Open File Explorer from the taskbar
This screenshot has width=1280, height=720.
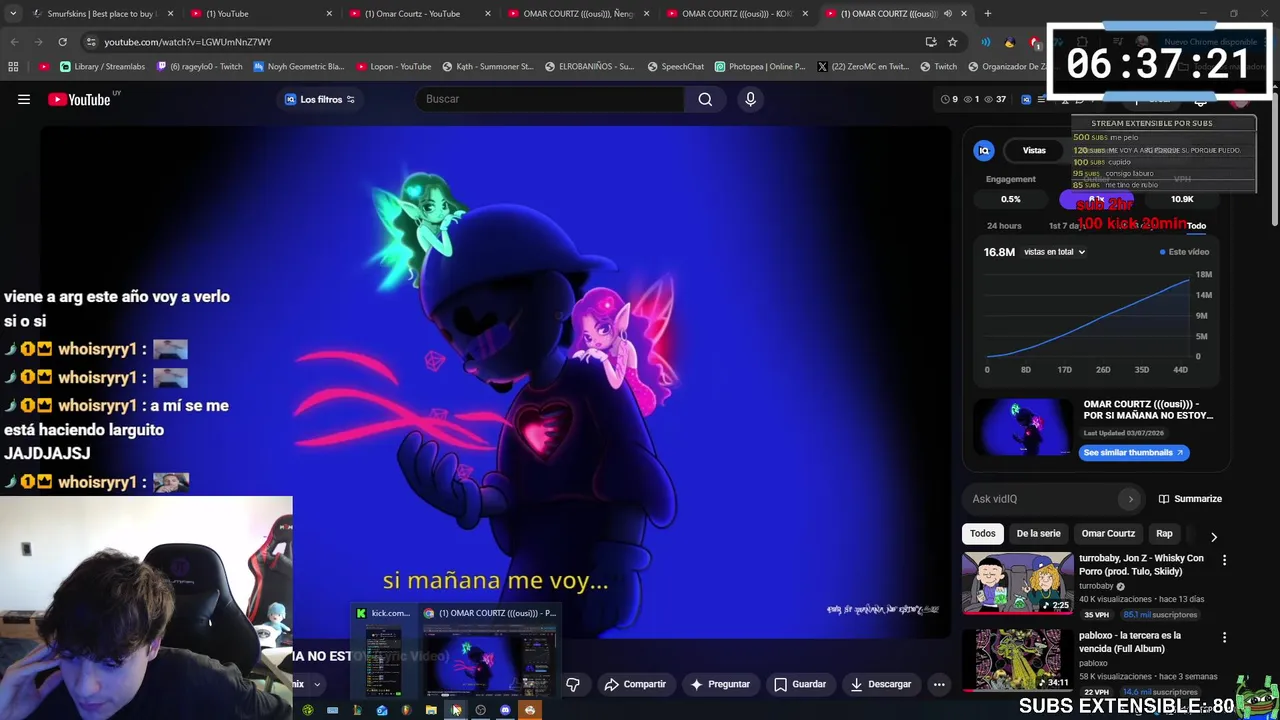431,710
